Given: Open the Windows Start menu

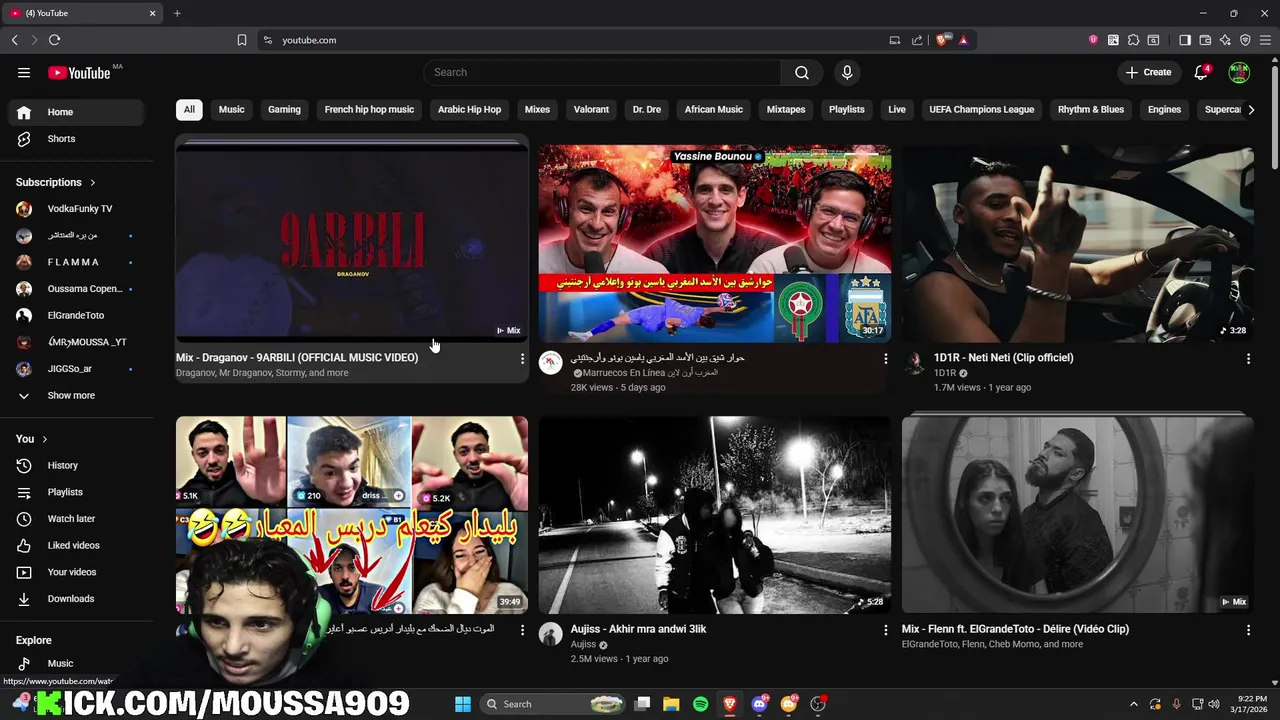Looking at the screenshot, I should tap(463, 704).
